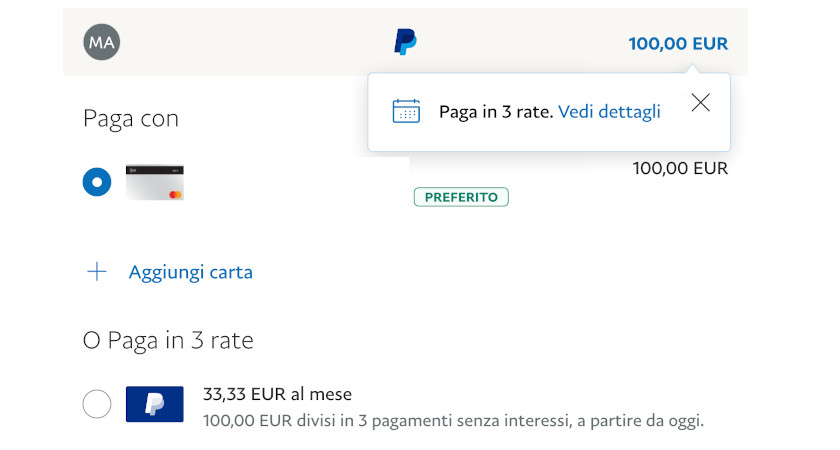Select the Paga in 3 rate radio button

coord(97,404)
